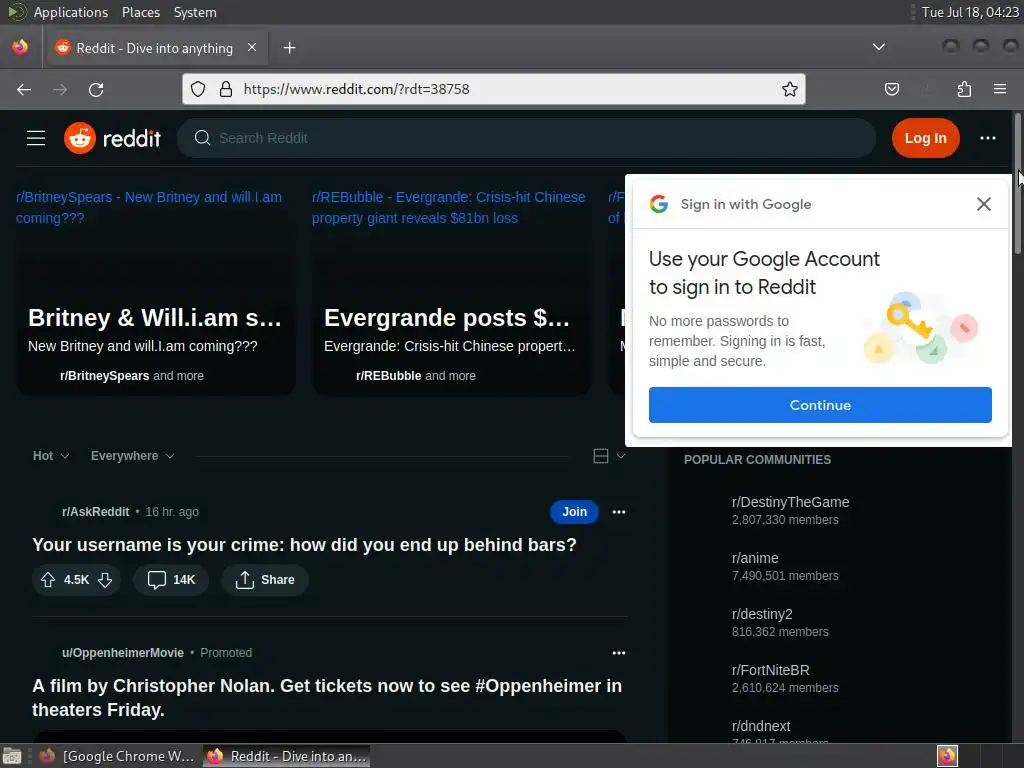This screenshot has height=768, width=1024.
Task: Open the three-dot menu beside Log In
Action: (x=987, y=138)
